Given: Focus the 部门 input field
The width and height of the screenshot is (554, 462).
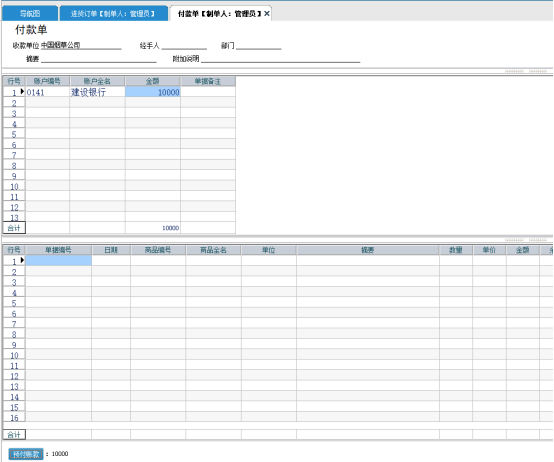Looking at the screenshot, I should click(x=259, y=46).
